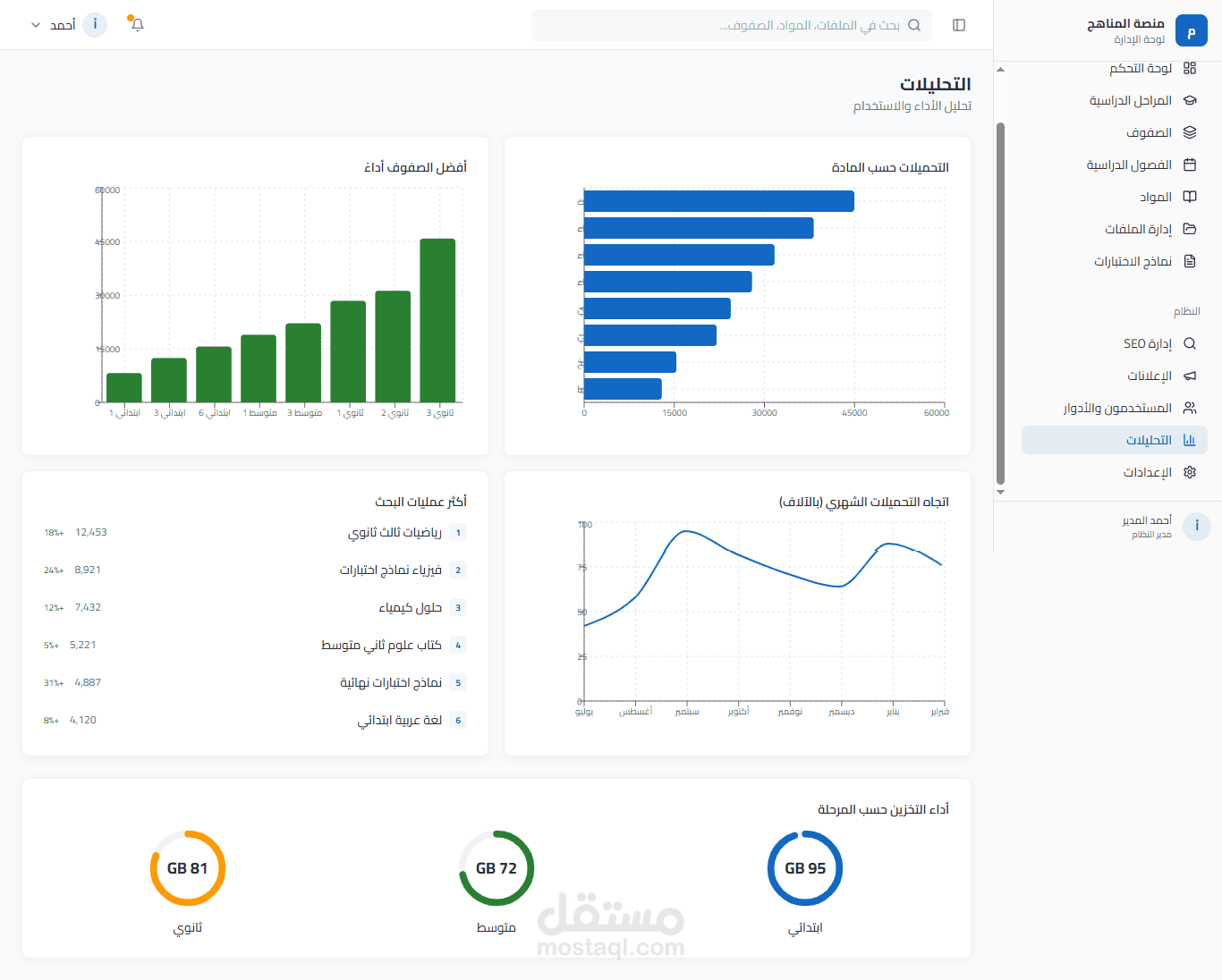1222x980 pixels.
Task: Click the منصة المناهج logo button
Action: point(1191,31)
